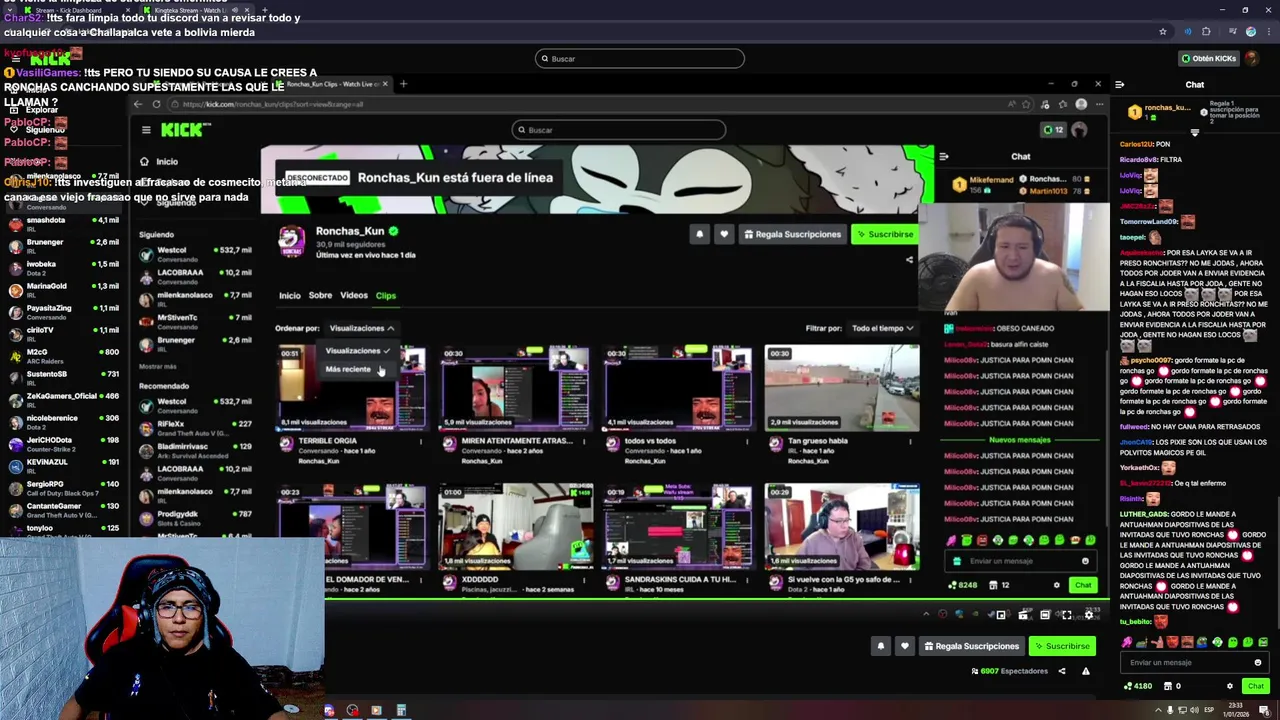Image resolution: width=1280 pixels, height=720 pixels.
Task: Open extensions puzzle icon in outer browser
Action: tap(1206, 32)
